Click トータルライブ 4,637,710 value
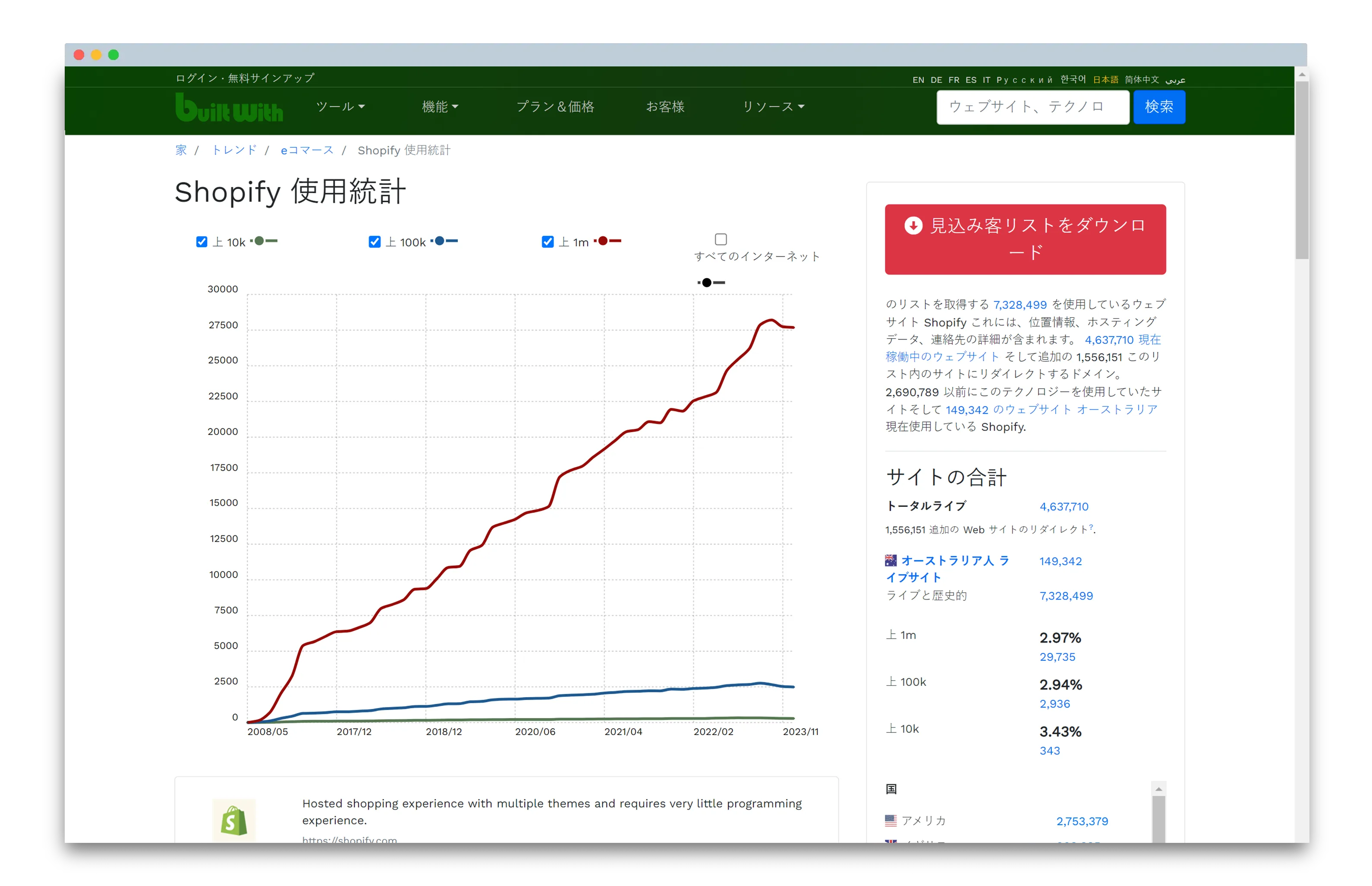 pos(1064,506)
